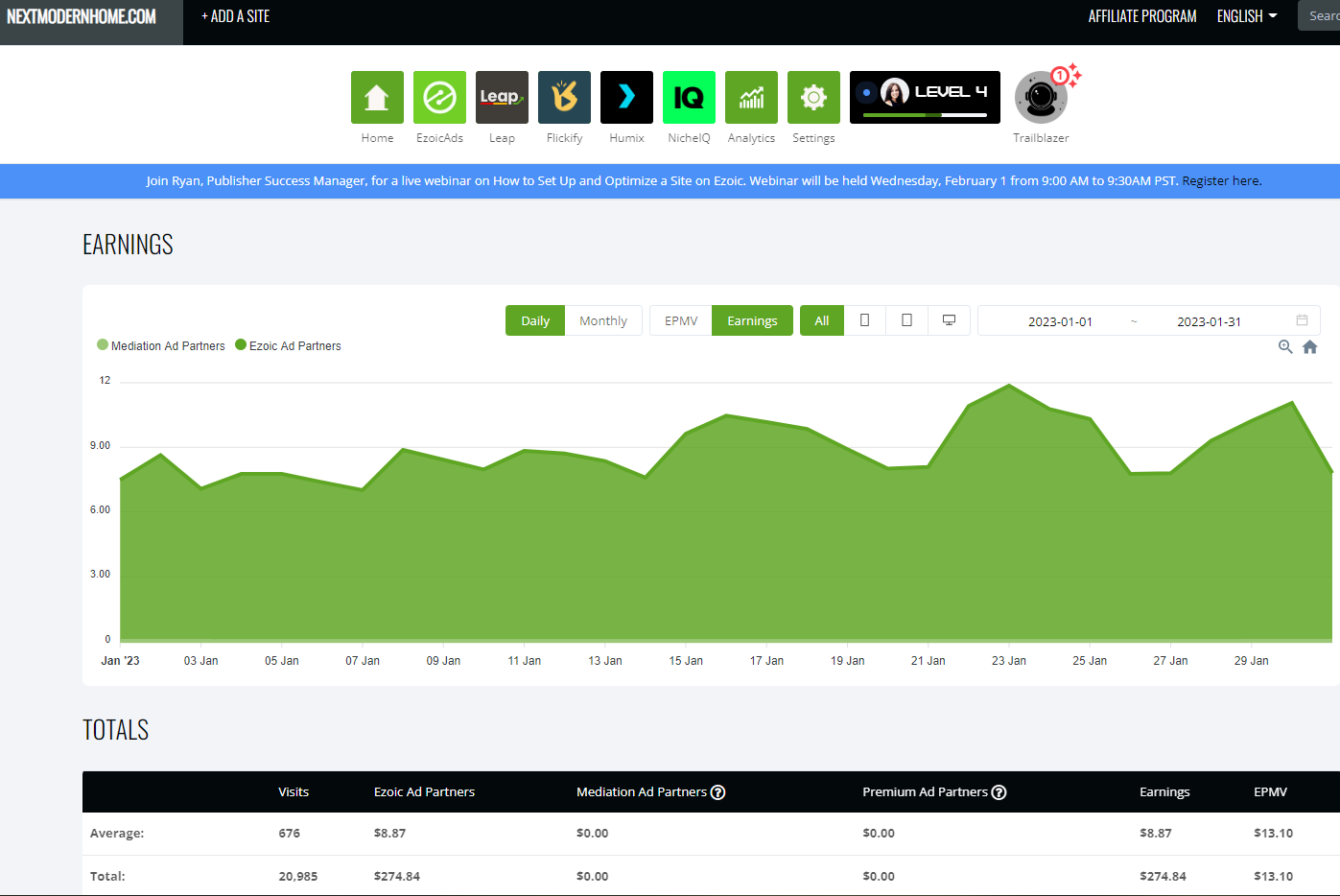Toggle Mediation Ad Partners legend series
The height and width of the screenshot is (896, 1340).
161,345
